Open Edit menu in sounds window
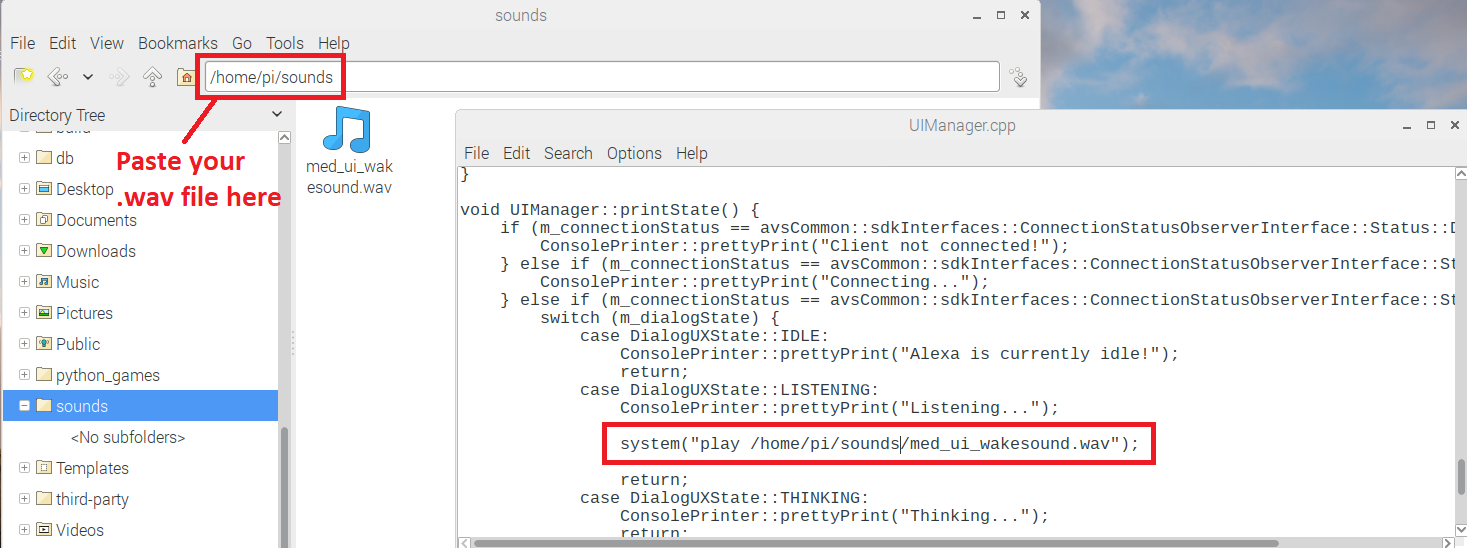The width and height of the screenshot is (1467, 548). (62, 43)
